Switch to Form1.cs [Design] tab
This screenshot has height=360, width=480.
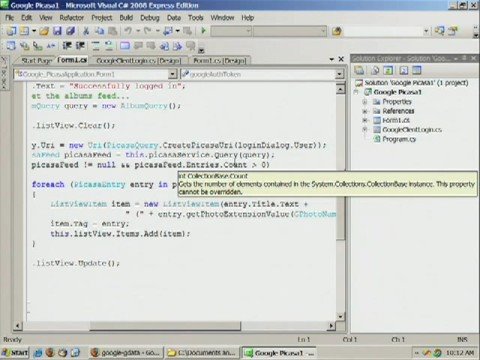[219, 61]
